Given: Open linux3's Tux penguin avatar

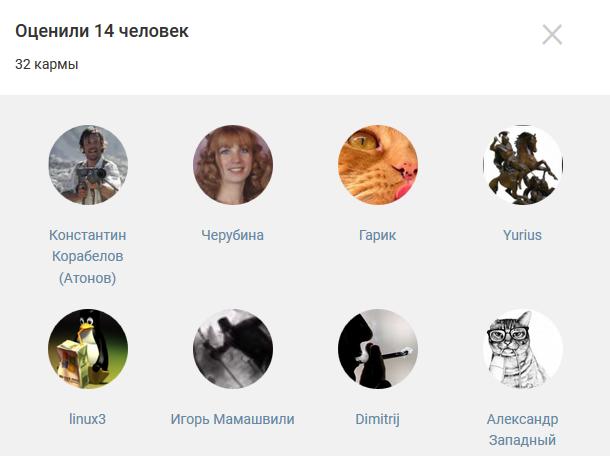Looking at the screenshot, I should point(88,349).
